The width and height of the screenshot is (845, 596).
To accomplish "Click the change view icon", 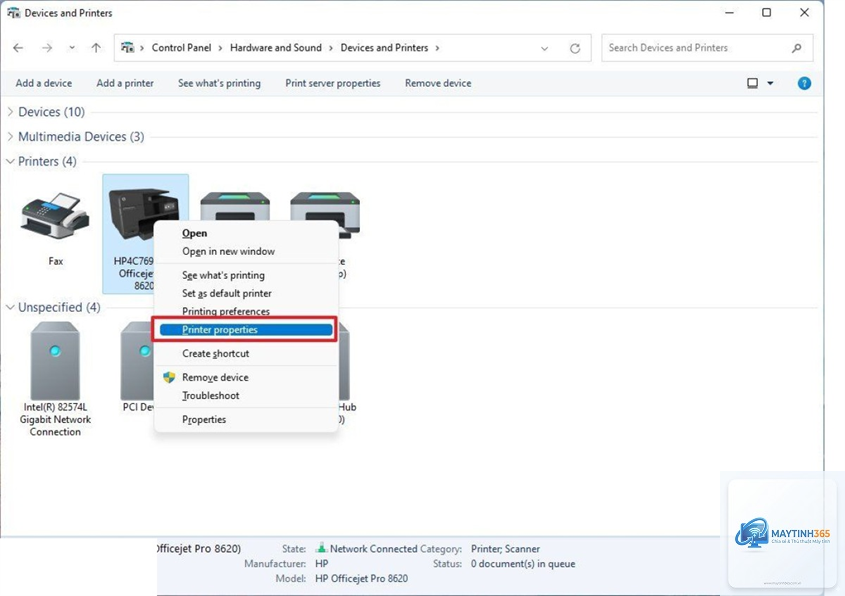I will point(752,83).
